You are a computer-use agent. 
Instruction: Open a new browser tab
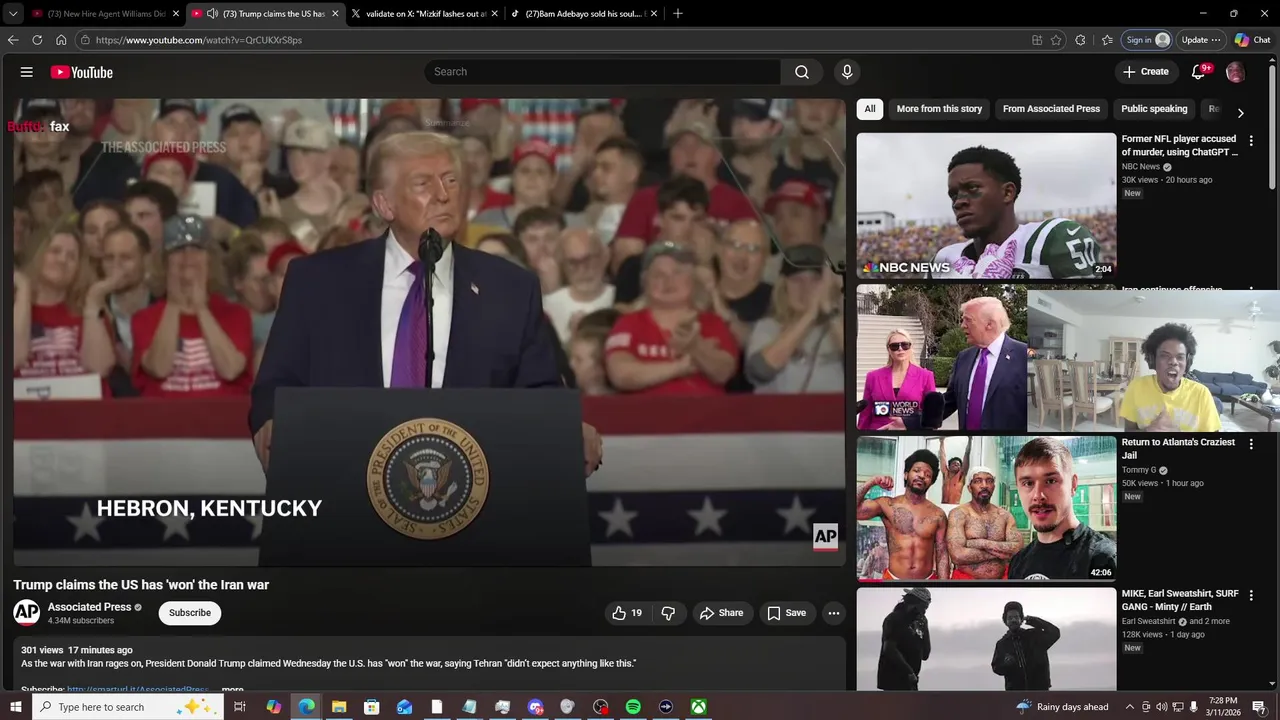(x=678, y=13)
